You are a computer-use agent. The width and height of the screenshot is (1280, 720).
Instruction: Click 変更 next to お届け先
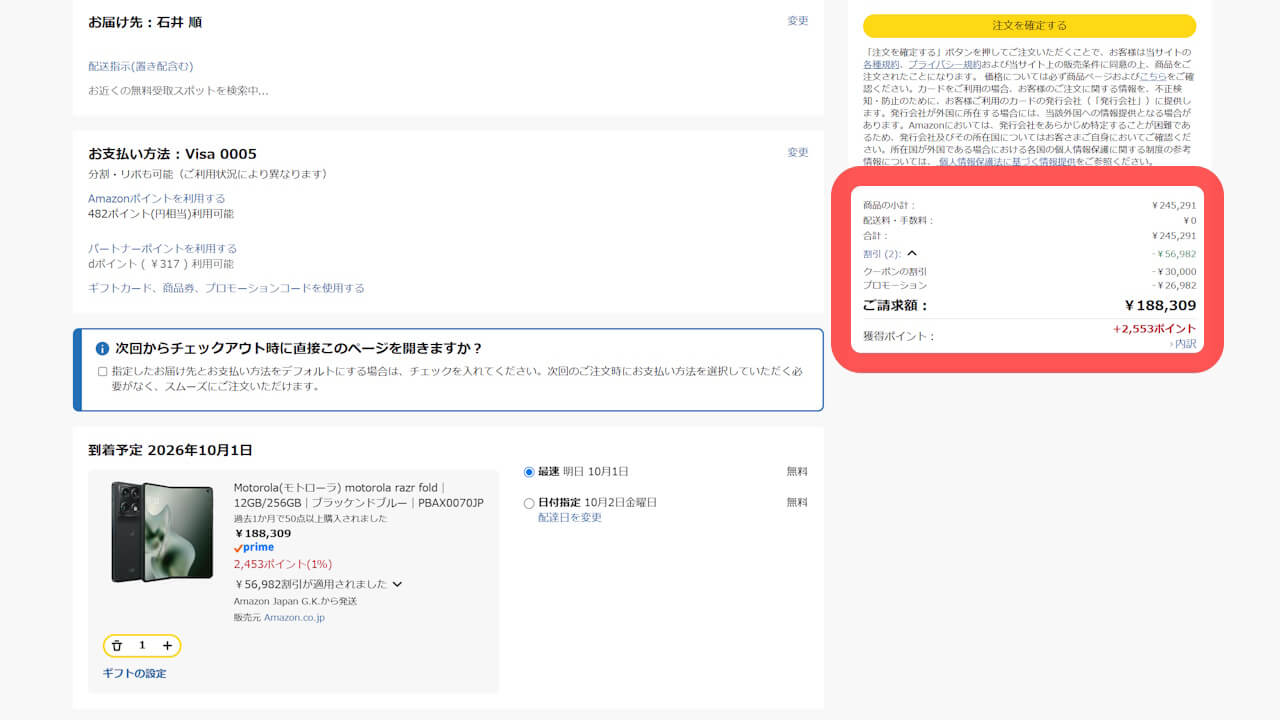[798, 21]
